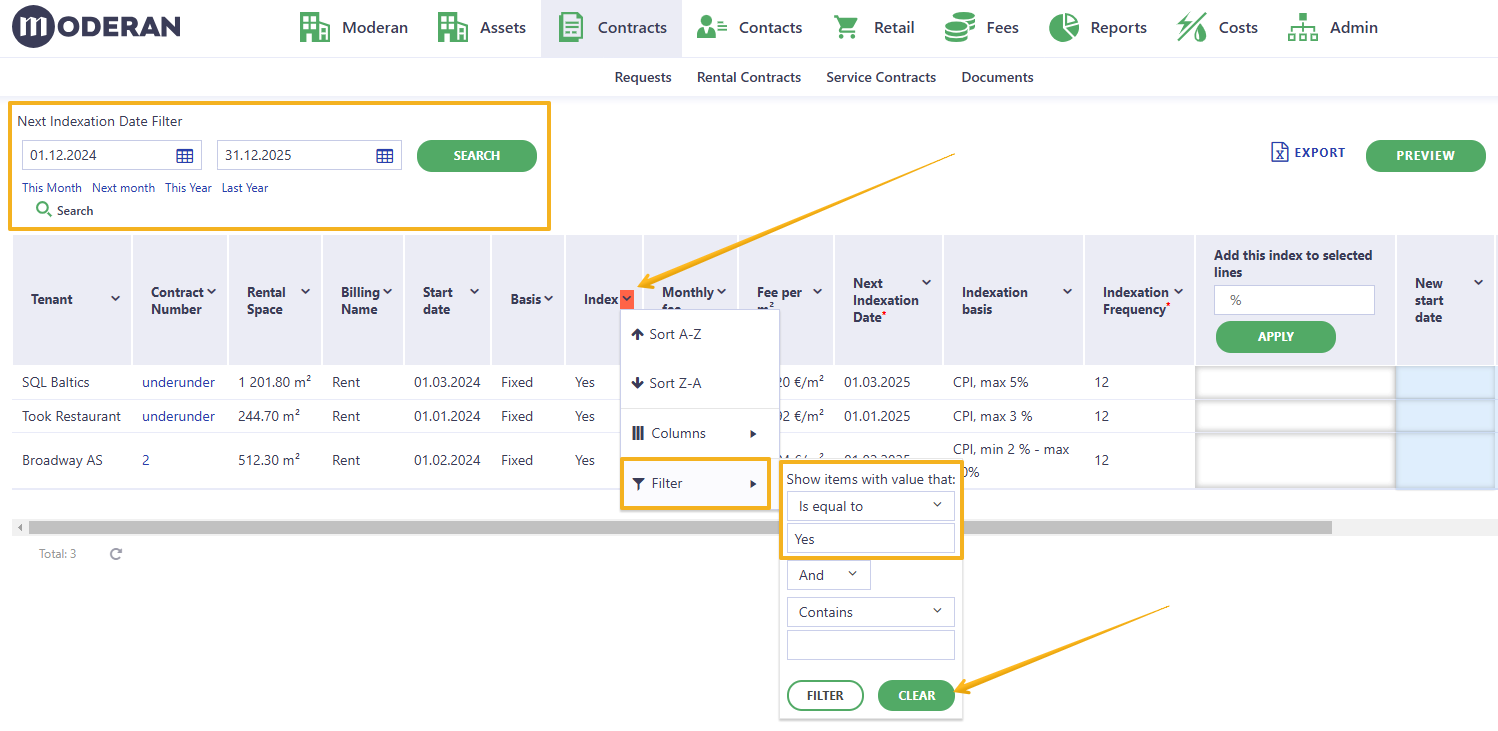Image resolution: width=1498 pixels, height=731 pixels.
Task: Select 'This Year' quick filter
Action: click(188, 187)
